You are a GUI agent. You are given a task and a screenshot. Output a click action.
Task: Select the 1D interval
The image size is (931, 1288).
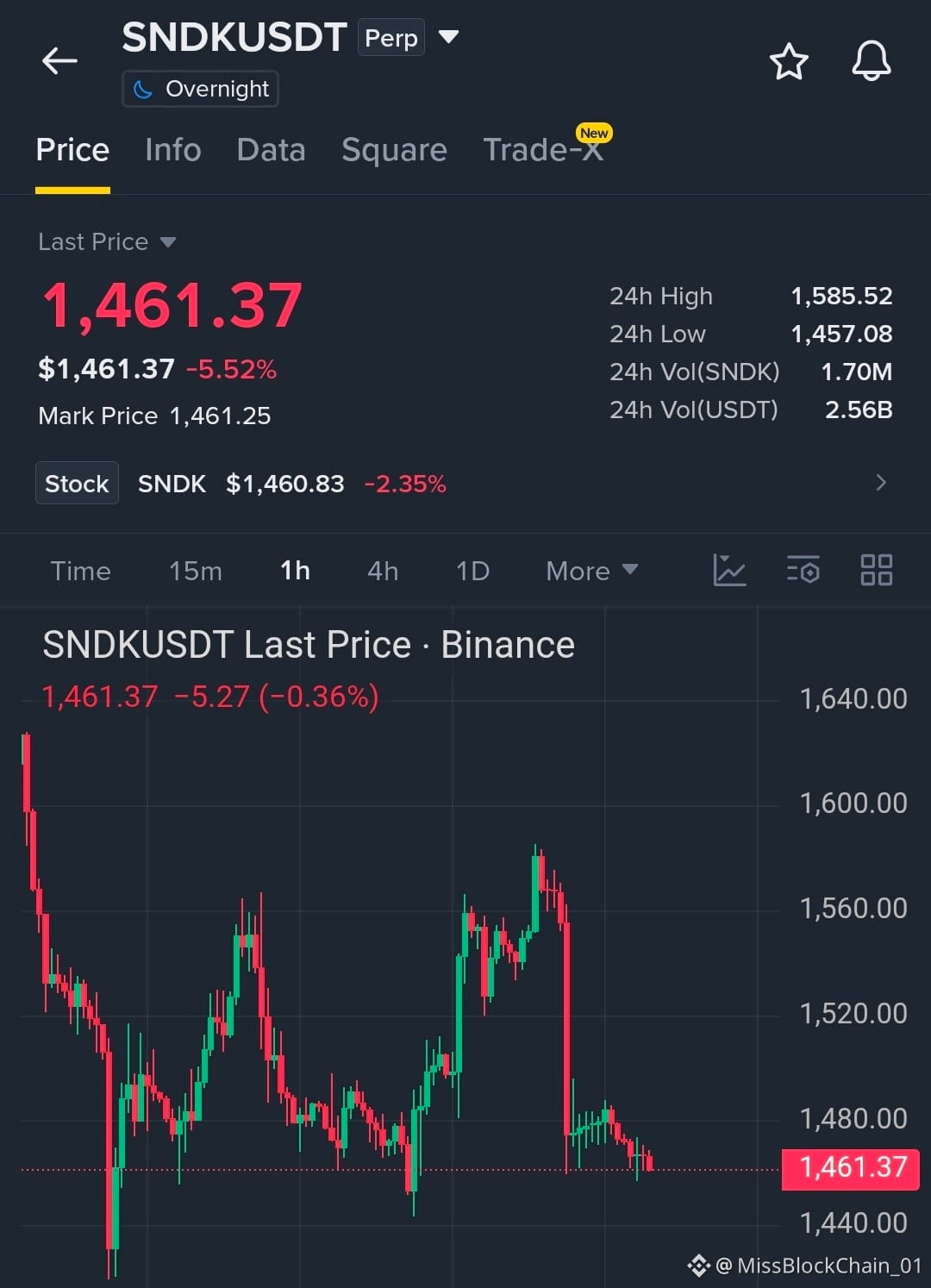point(472,571)
